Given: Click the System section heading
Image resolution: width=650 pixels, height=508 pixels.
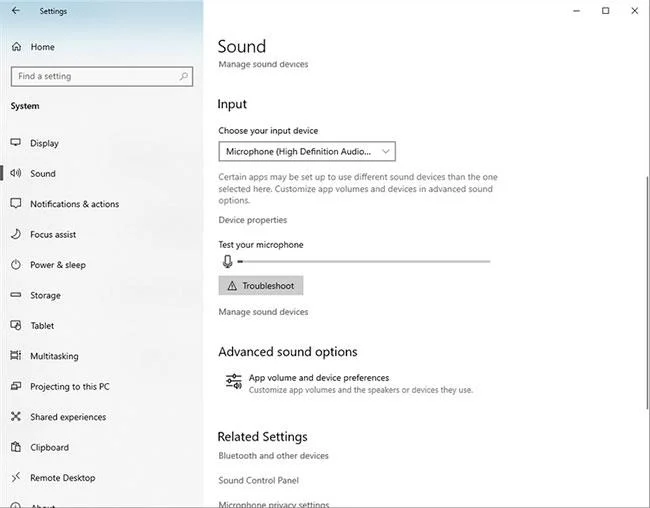Looking at the screenshot, I should tap(25, 106).
